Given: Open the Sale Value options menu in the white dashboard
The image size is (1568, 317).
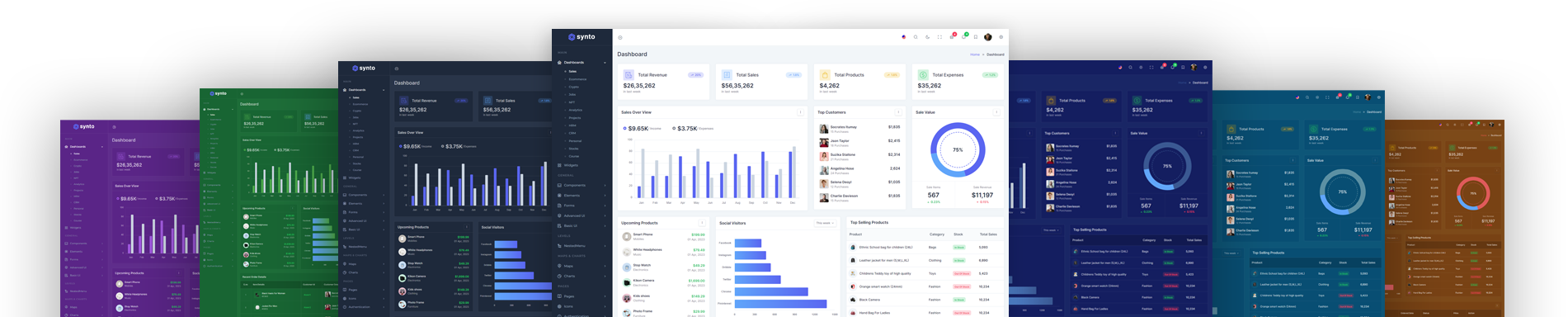Looking at the screenshot, I should pos(996,112).
